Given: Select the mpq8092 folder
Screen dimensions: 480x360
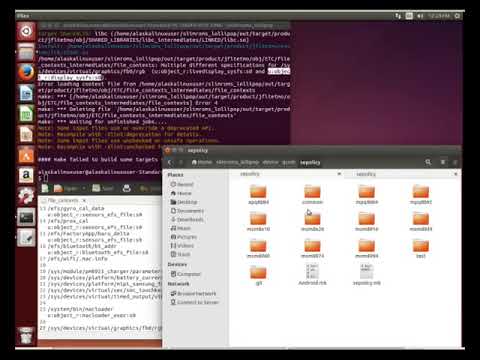Looking at the screenshot, I should [421, 194].
